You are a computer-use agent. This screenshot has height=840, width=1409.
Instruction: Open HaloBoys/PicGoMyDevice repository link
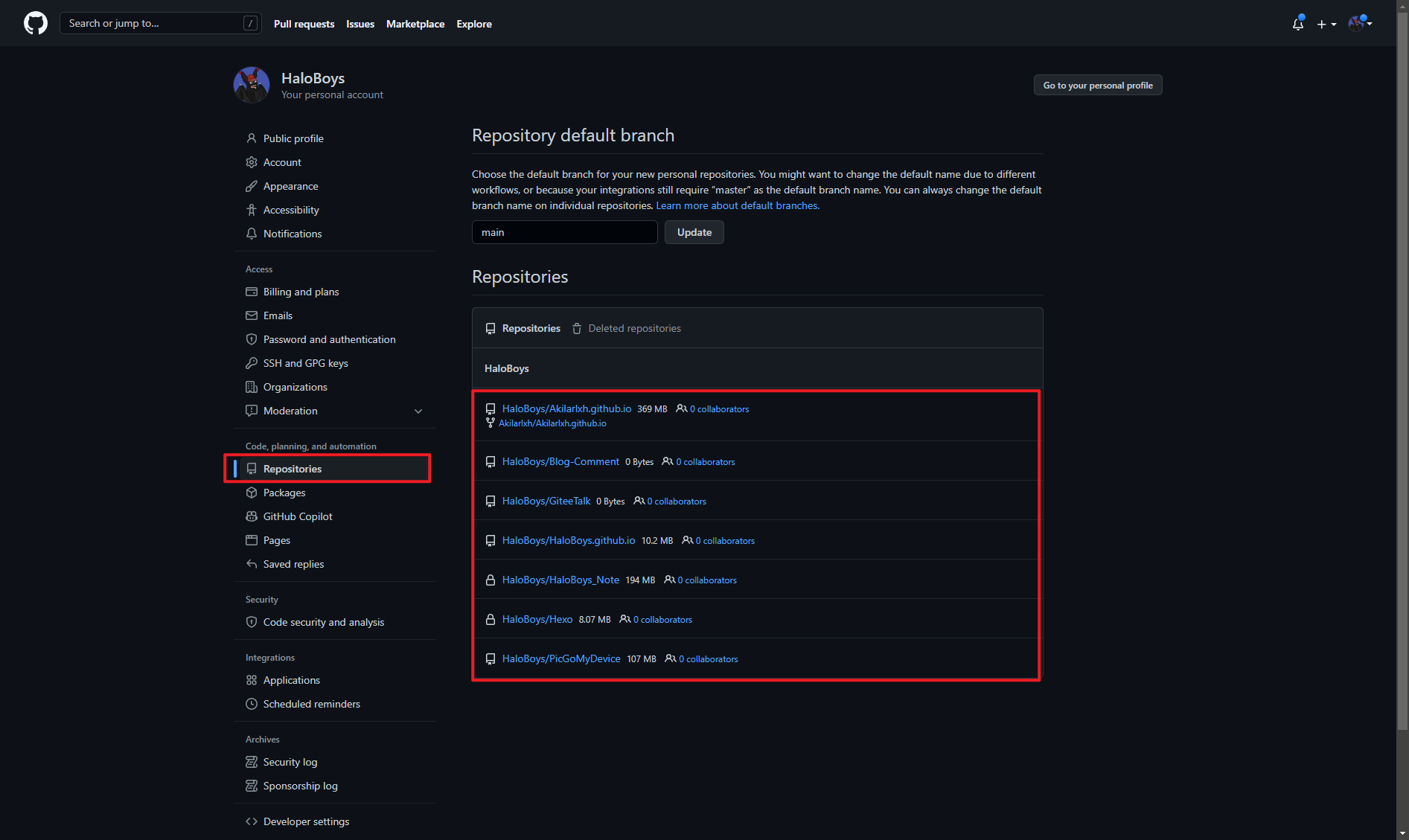coord(561,658)
